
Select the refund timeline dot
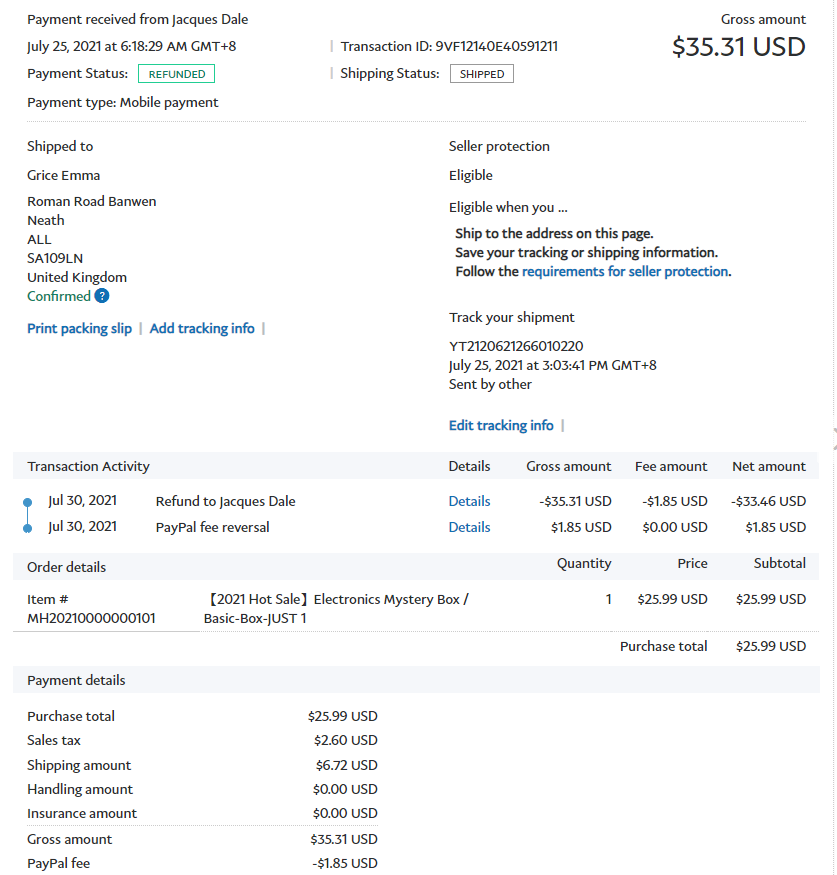(27, 502)
